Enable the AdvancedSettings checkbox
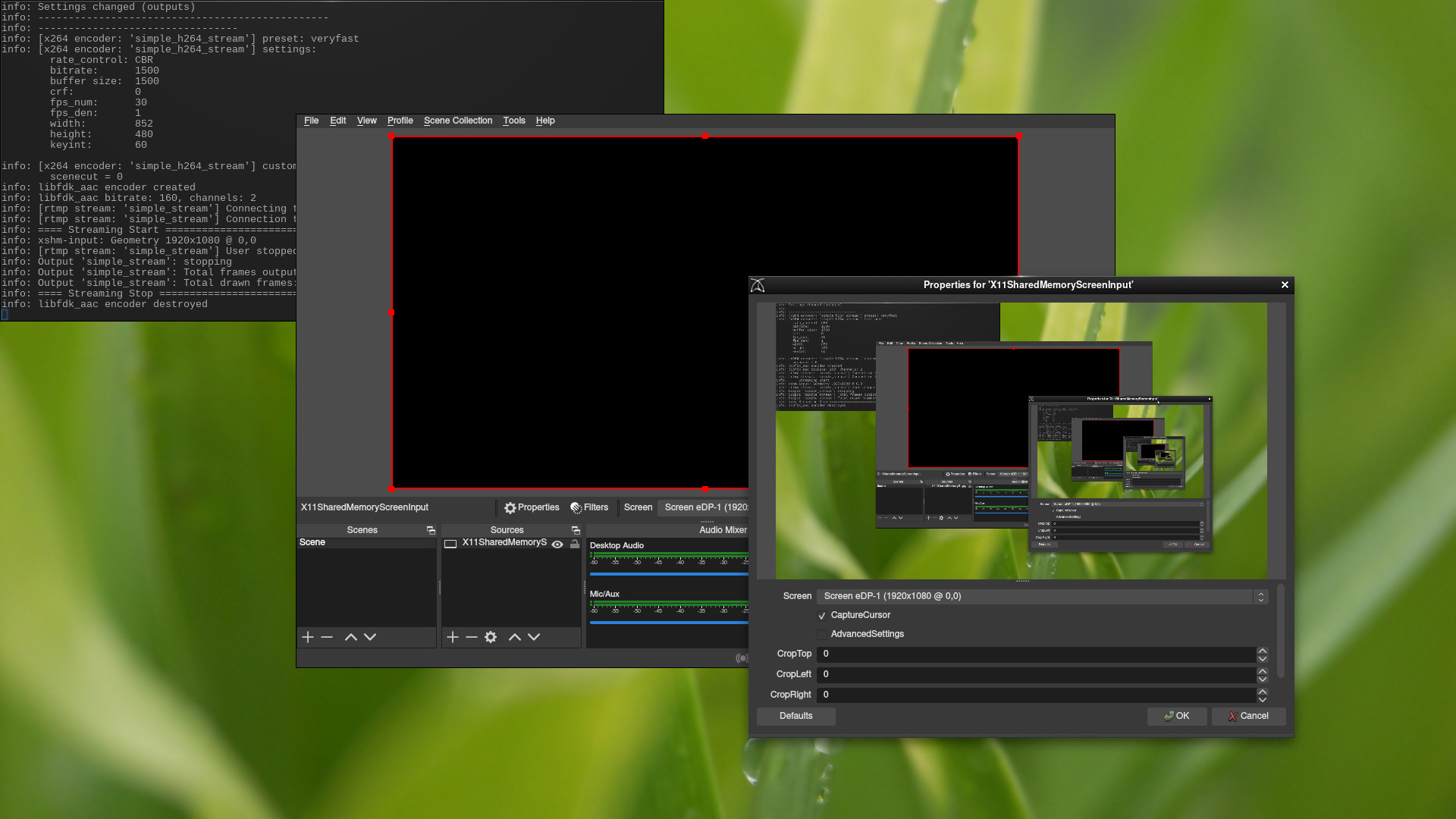 pos(822,635)
